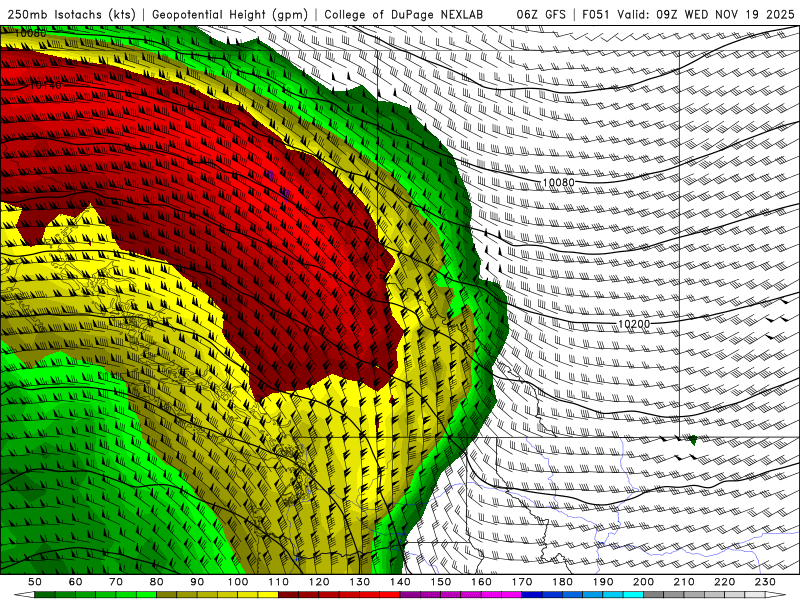Click the 170 label on the color scale

tap(522, 582)
